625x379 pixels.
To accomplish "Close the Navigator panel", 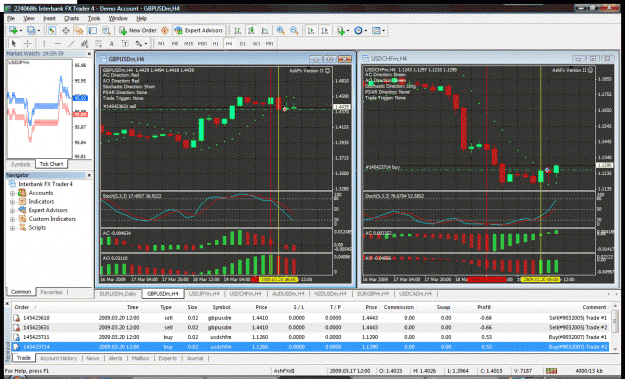I will pyautogui.click(x=89, y=175).
